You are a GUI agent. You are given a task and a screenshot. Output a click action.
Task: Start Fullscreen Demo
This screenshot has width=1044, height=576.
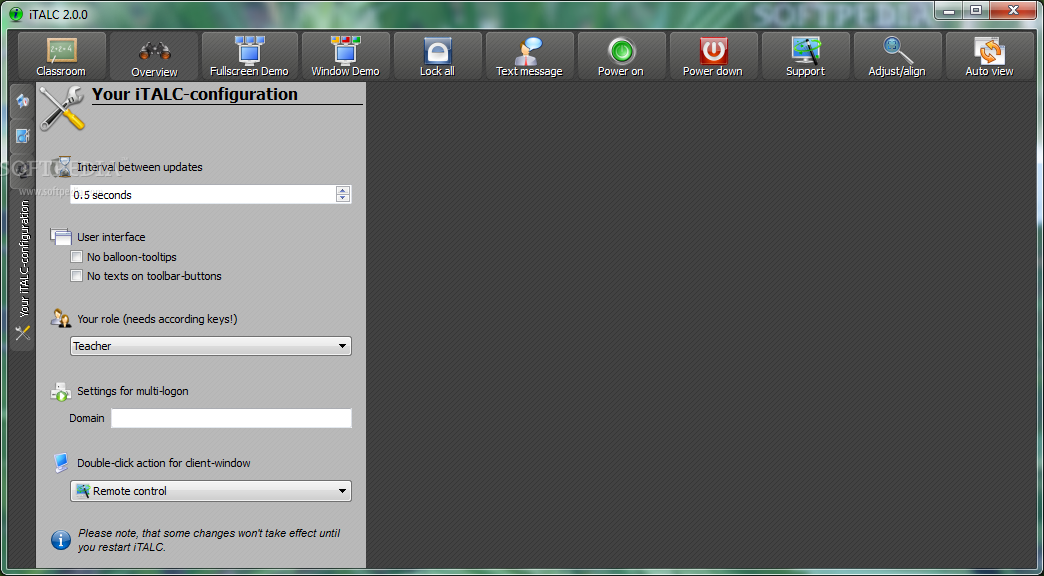pyautogui.click(x=249, y=57)
